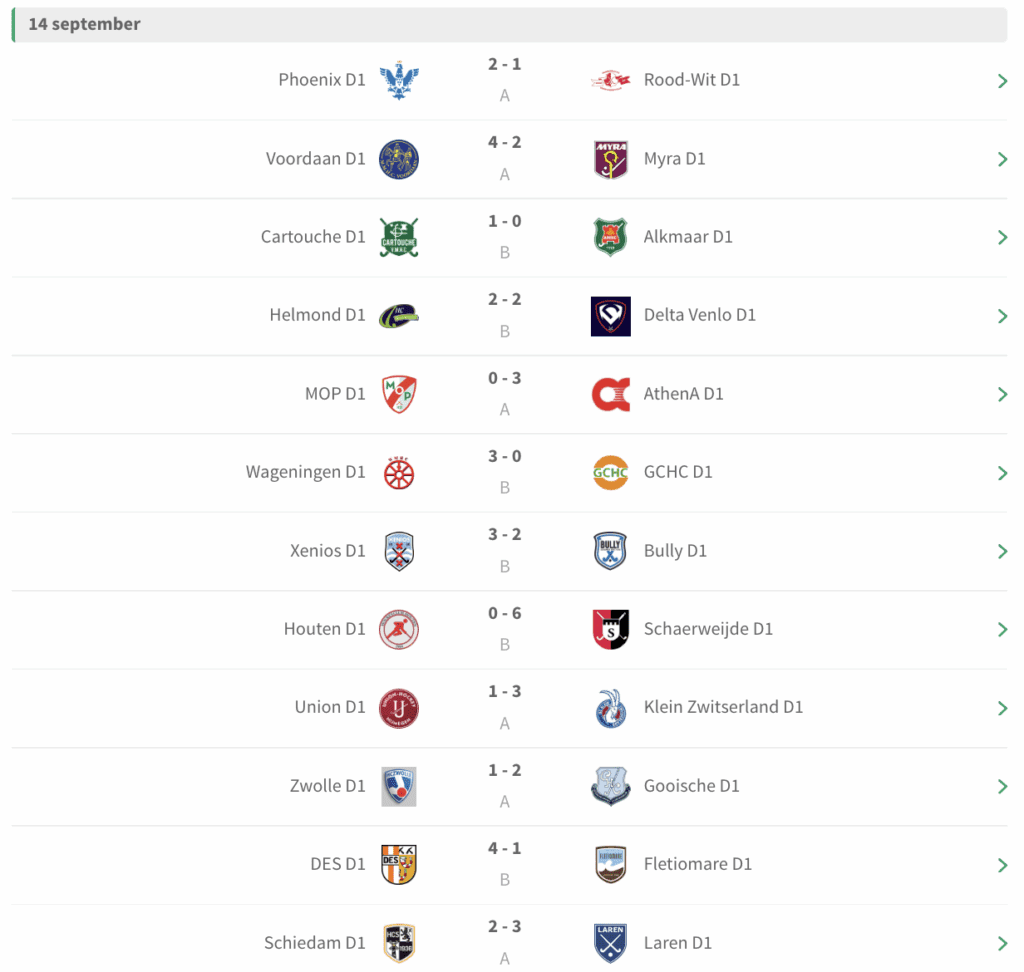Select the Xenios vs Bully 3 - 2 score
The image size is (1024, 972).
(x=505, y=535)
